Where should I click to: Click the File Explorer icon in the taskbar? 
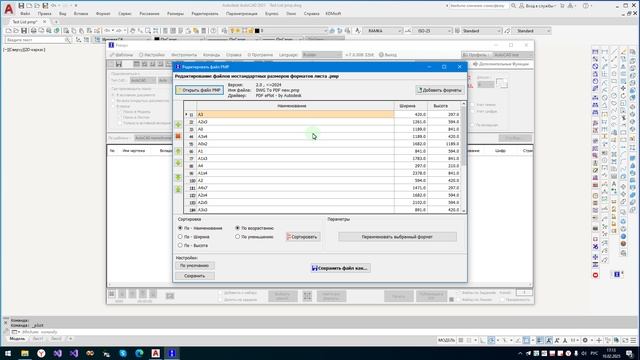coord(25,353)
